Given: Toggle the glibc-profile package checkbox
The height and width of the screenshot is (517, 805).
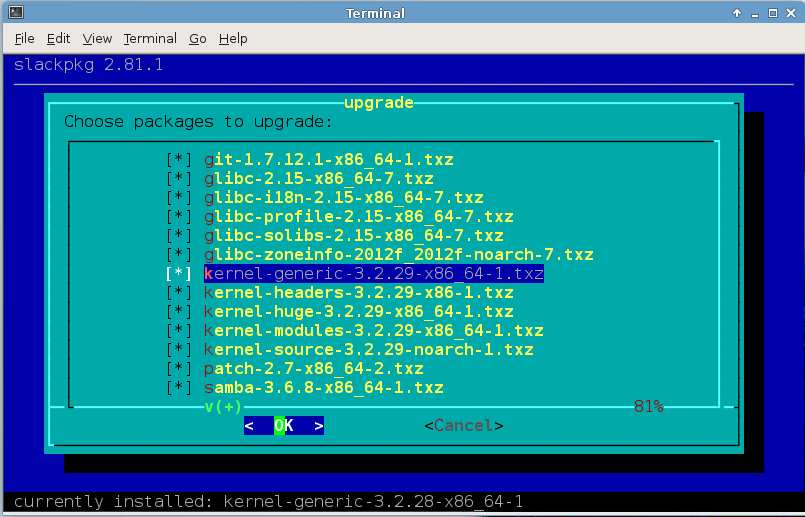Looking at the screenshot, I should pos(179,216).
